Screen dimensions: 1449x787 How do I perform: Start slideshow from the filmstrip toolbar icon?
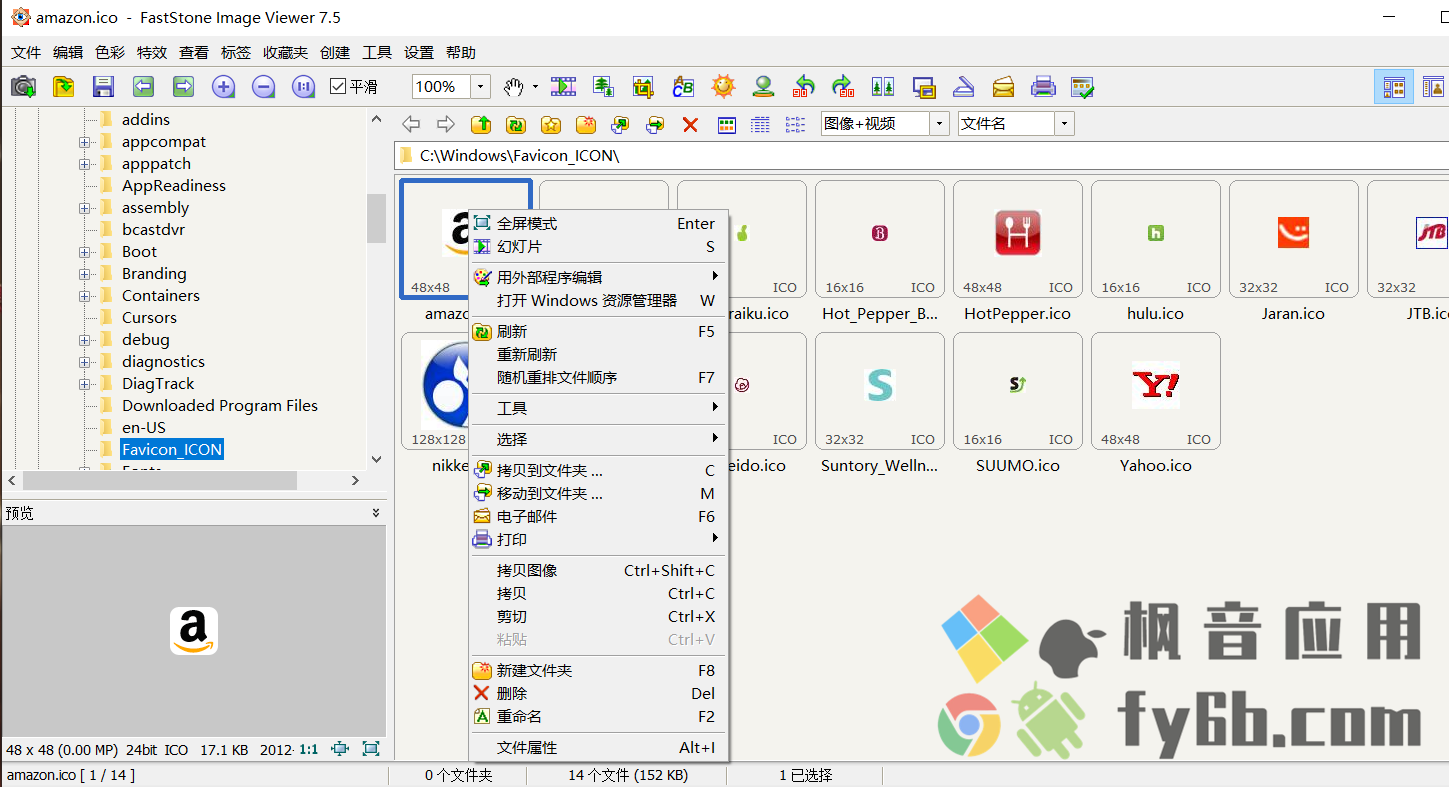point(563,87)
